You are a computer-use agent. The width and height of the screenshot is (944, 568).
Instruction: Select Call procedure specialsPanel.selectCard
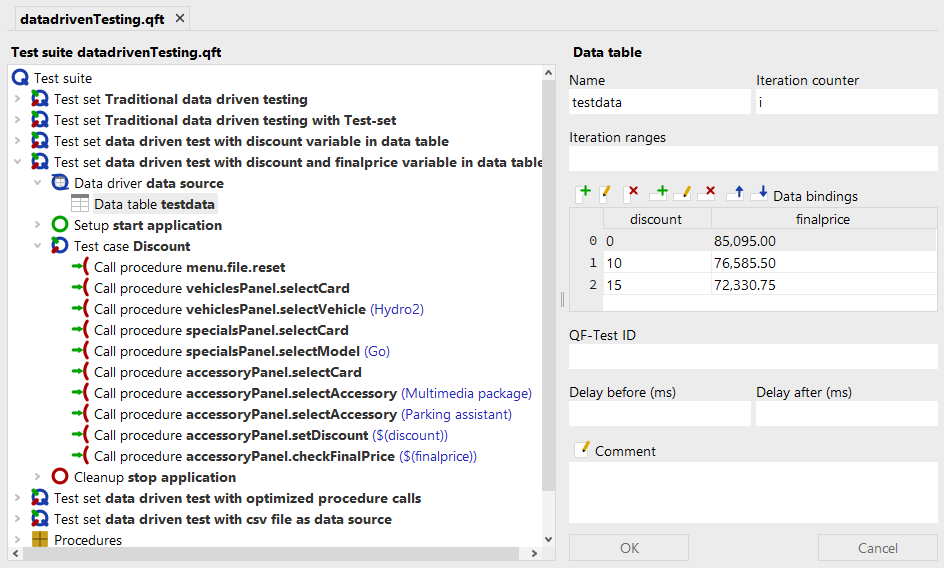pyautogui.click(x=221, y=330)
